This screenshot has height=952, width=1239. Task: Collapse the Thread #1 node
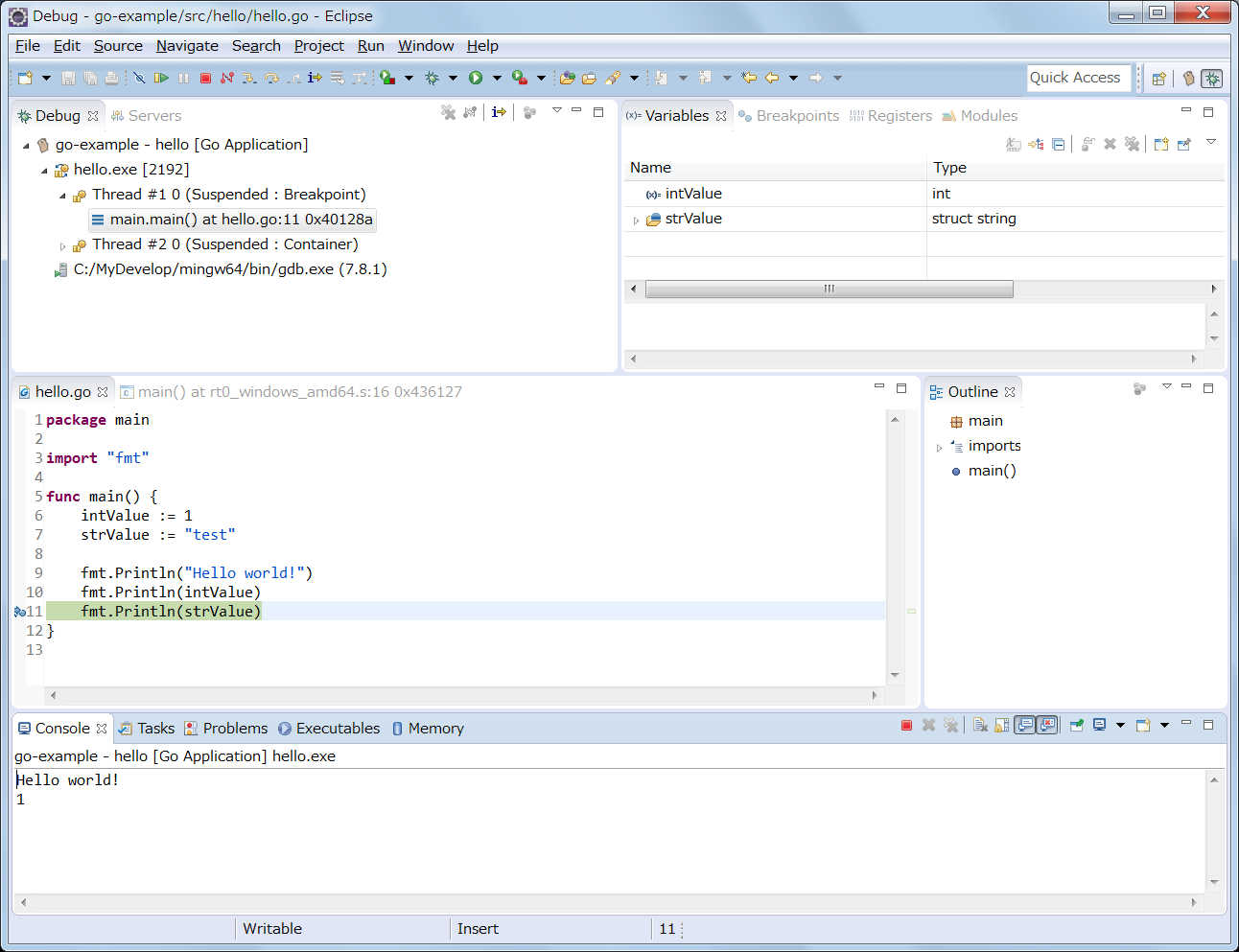coord(62,195)
